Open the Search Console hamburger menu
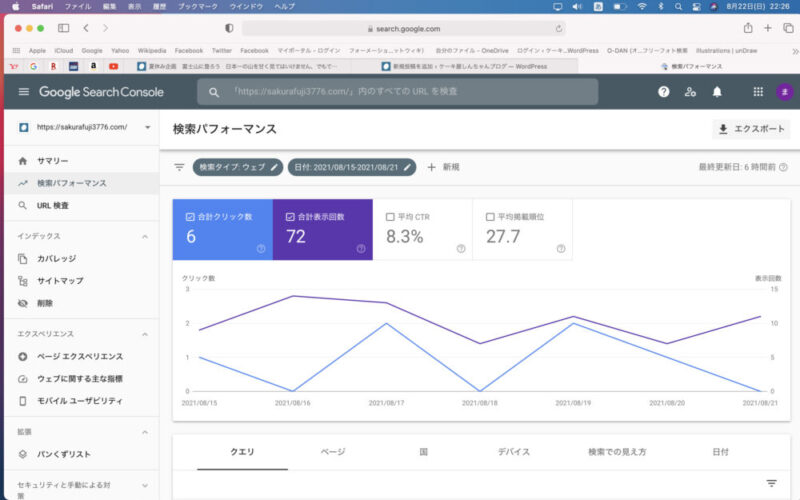Viewport: 800px width, 500px height. (23, 92)
